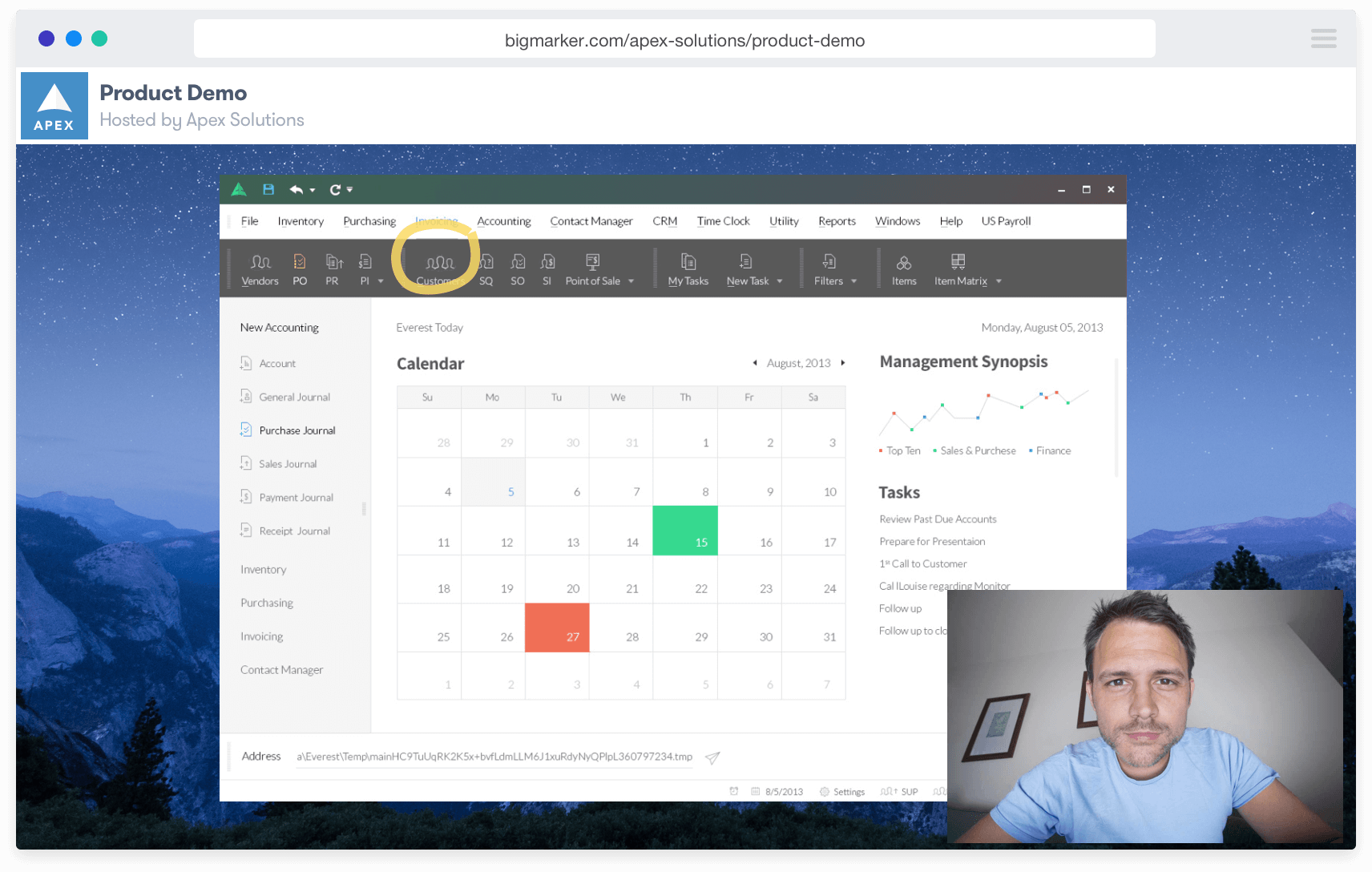Expand the New Task dropdown arrow

click(780, 281)
